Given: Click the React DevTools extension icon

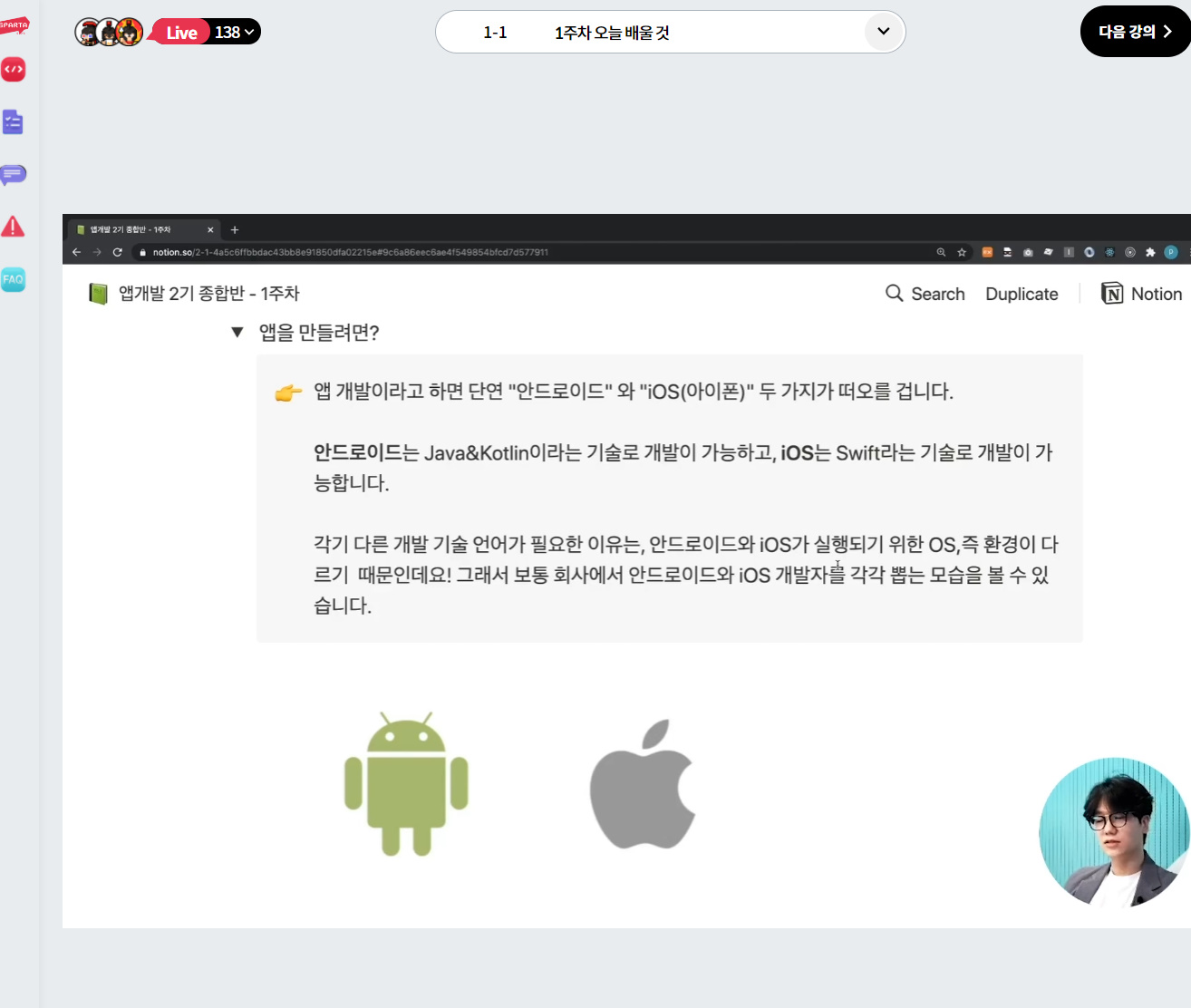Looking at the screenshot, I should pyautogui.click(x=1109, y=252).
